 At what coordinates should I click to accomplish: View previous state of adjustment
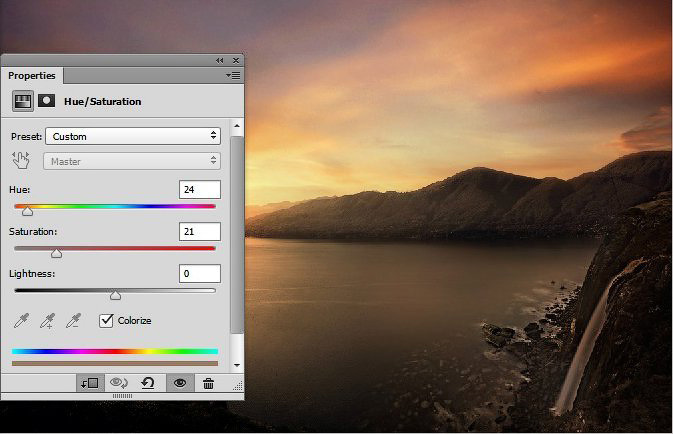[118, 383]
